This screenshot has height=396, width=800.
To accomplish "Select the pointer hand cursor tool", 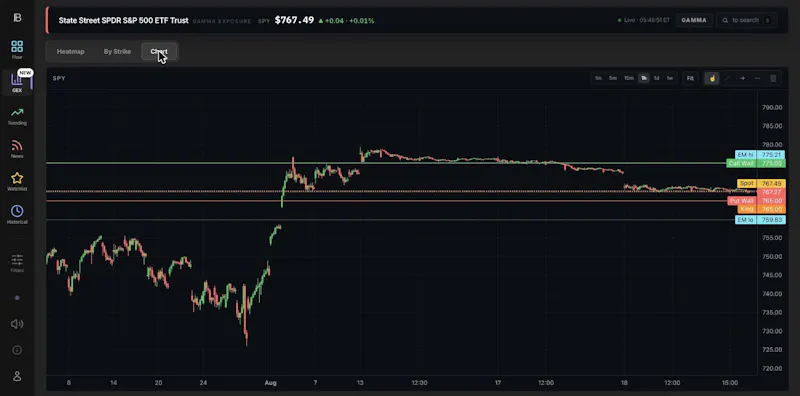I will point(712,78).
